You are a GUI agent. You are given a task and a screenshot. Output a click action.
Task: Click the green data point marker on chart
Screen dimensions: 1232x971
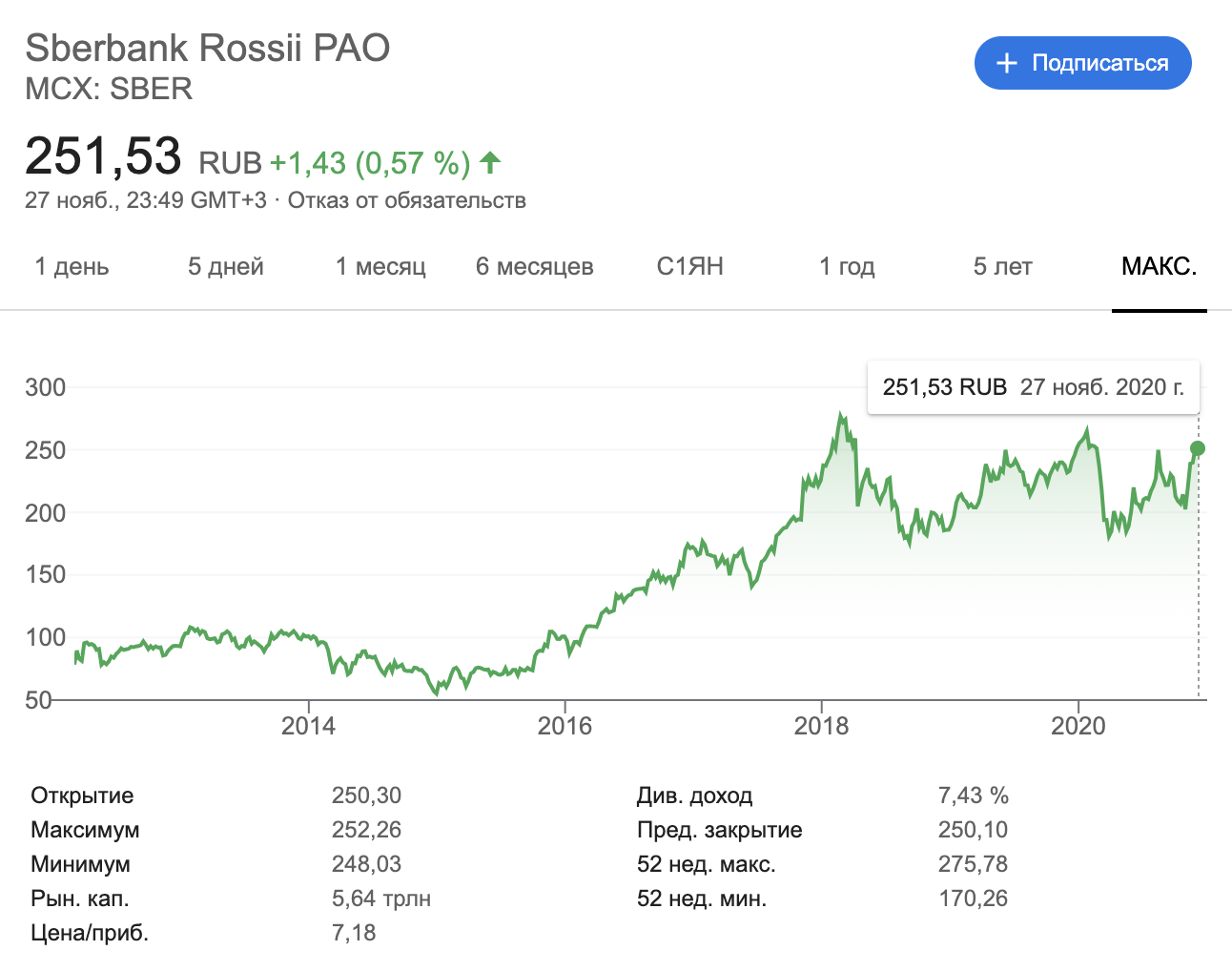tap(1198, 448)
